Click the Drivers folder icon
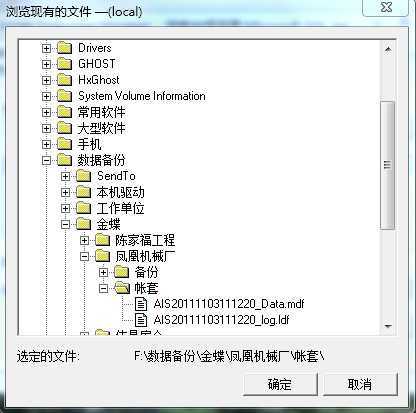The width and height of the screenshot is (416, 413). [64, 48]
